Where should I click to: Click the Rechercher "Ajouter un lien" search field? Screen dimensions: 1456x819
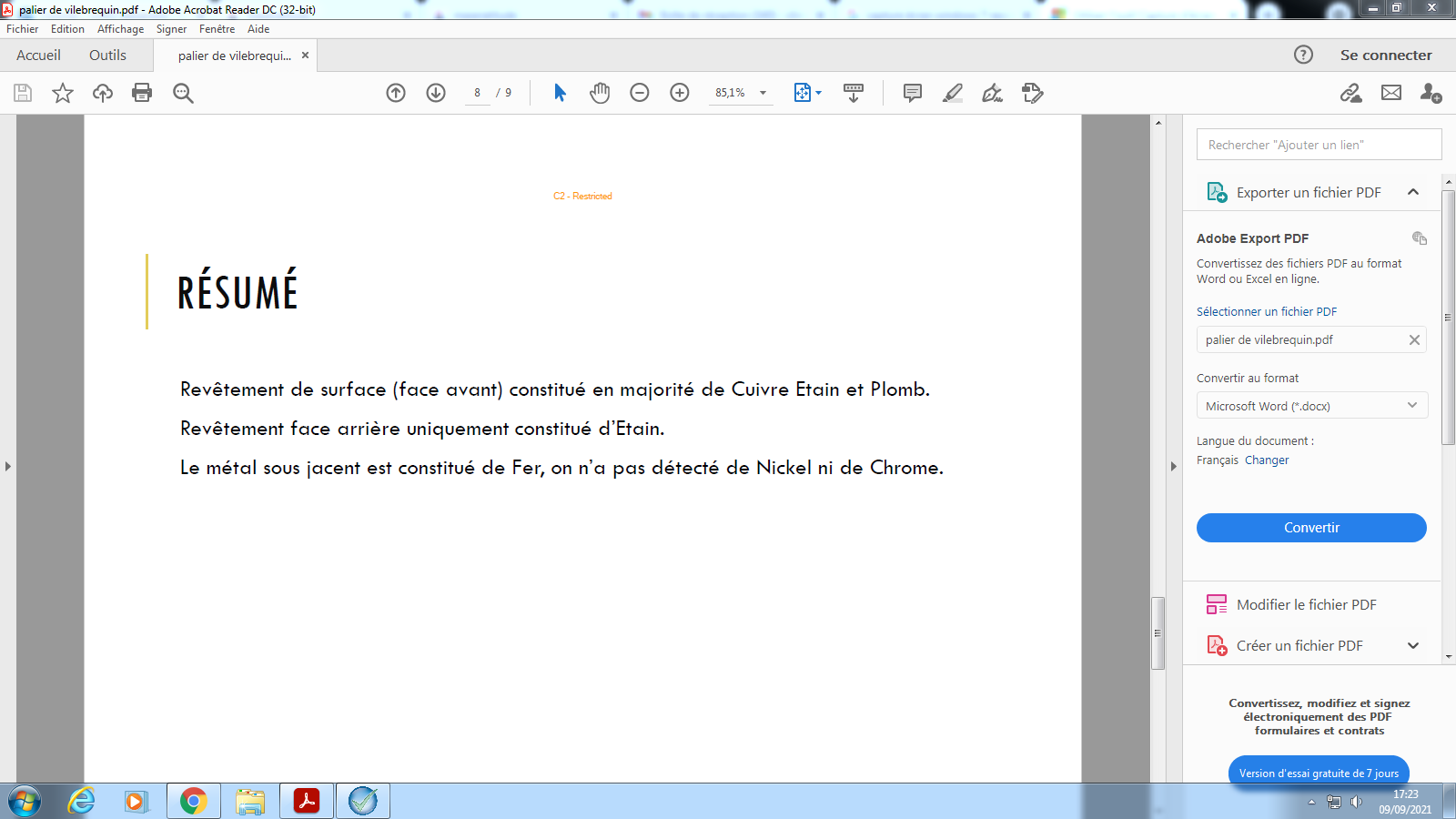[x=1319, y=145]
